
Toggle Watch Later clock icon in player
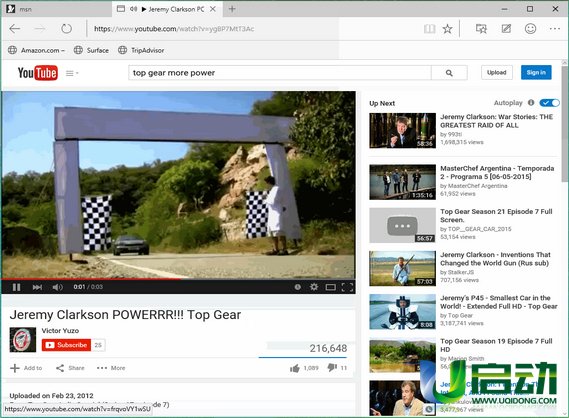(298, 287)
